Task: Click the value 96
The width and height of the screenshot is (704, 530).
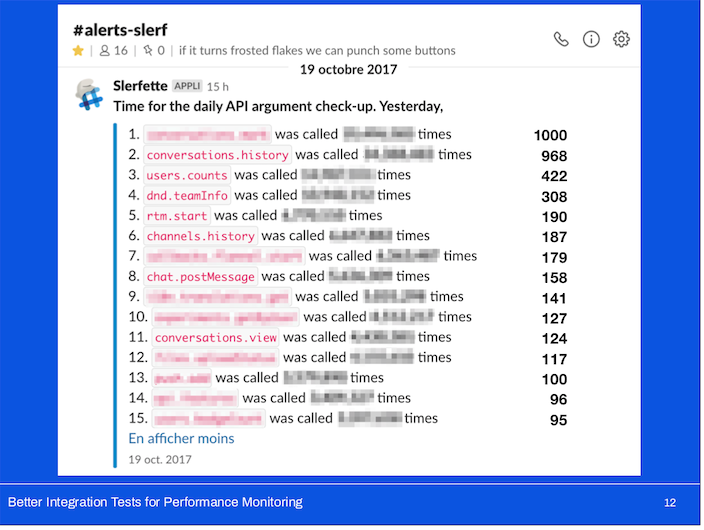Action: (x=558, y=400)
